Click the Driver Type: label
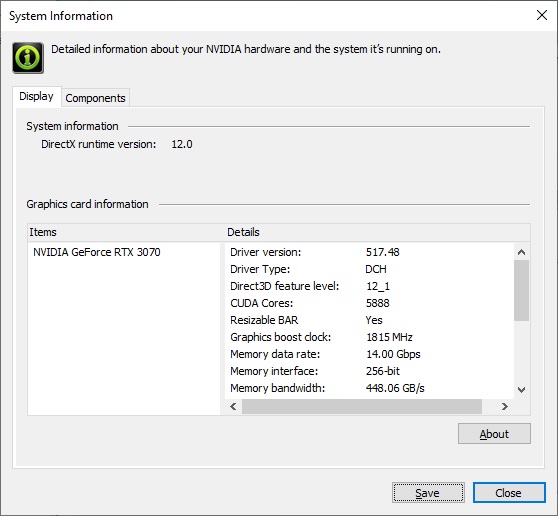Viewport: 558px width, 516px height. coord(260,269)
